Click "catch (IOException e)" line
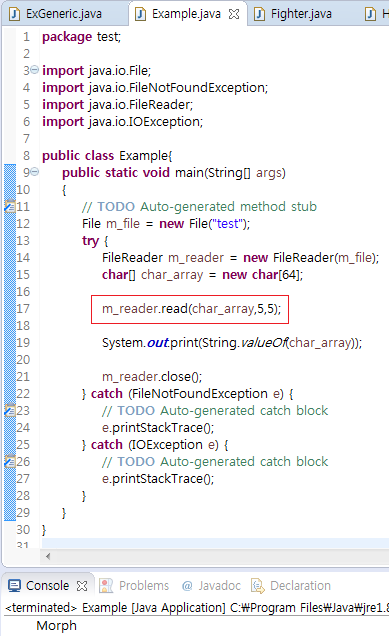389x642 pixels. [155, 445]
